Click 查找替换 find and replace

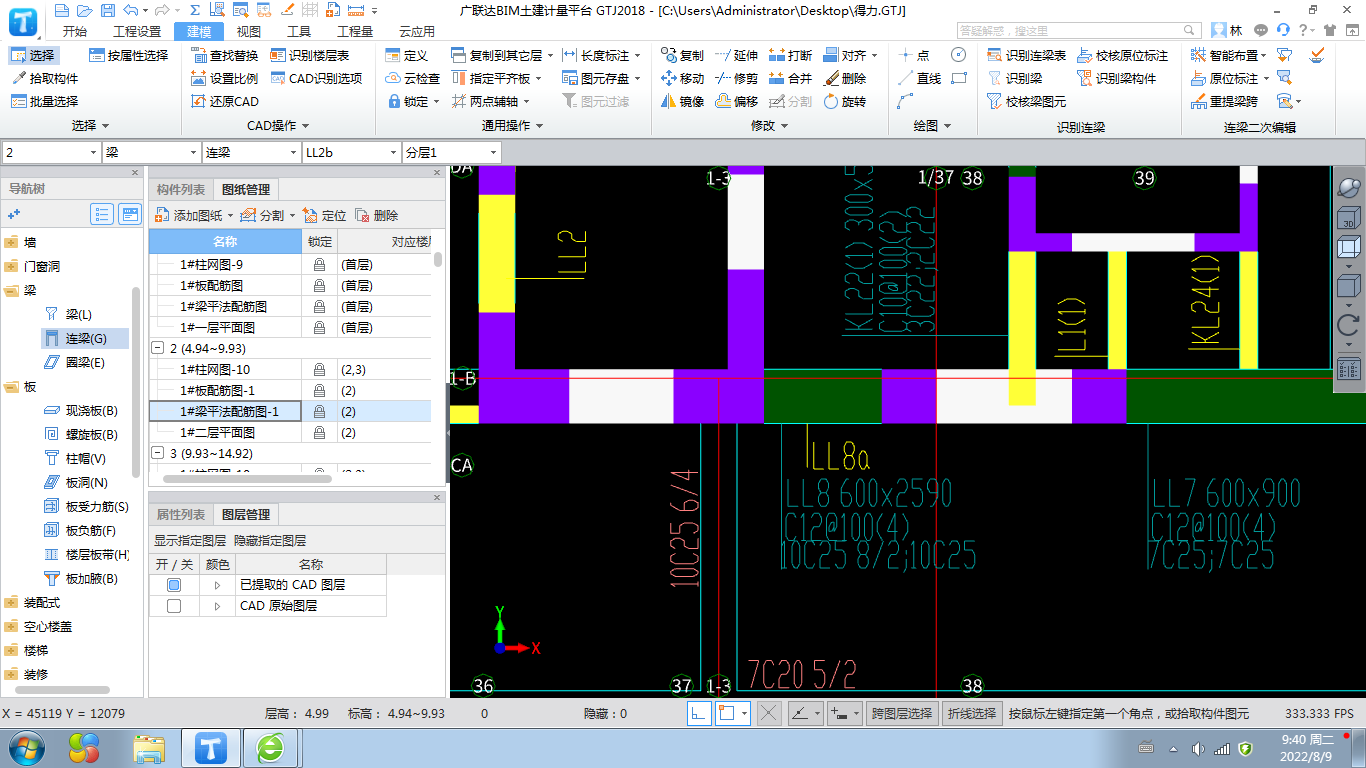point(225,55)
